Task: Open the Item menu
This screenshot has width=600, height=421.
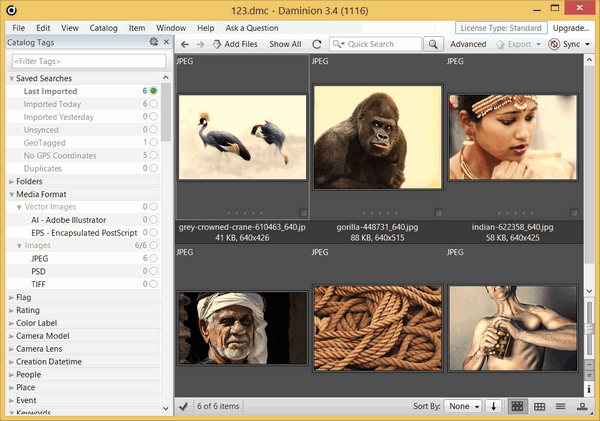Action: (x=137, y=28)
